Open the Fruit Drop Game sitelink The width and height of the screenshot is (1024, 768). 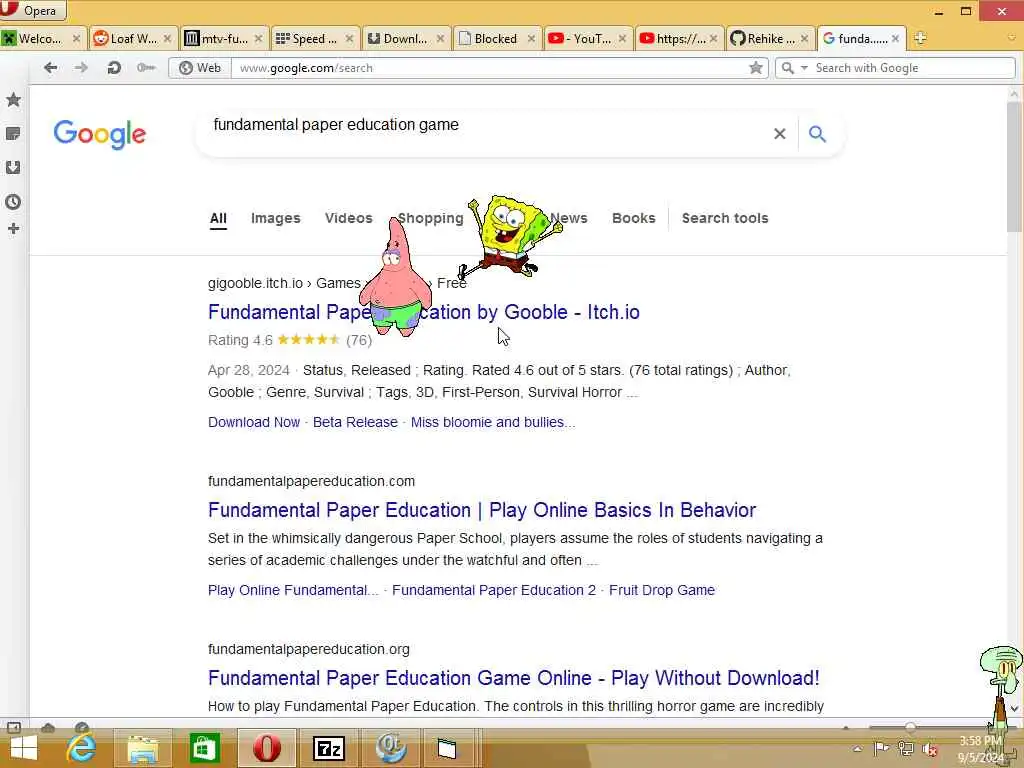tap(662, 590)
